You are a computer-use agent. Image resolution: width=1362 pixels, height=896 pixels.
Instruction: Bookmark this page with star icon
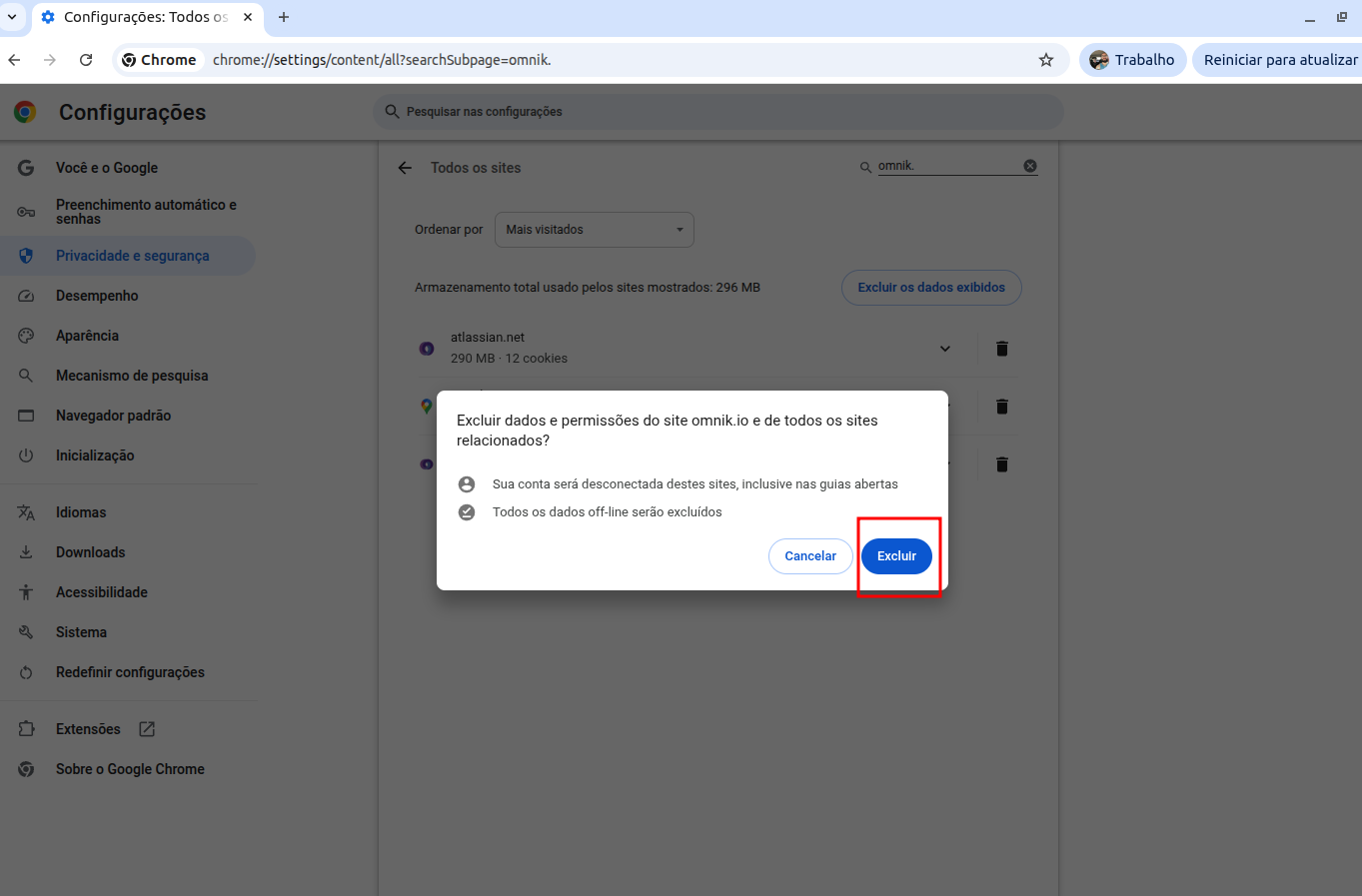[1046, 60]
